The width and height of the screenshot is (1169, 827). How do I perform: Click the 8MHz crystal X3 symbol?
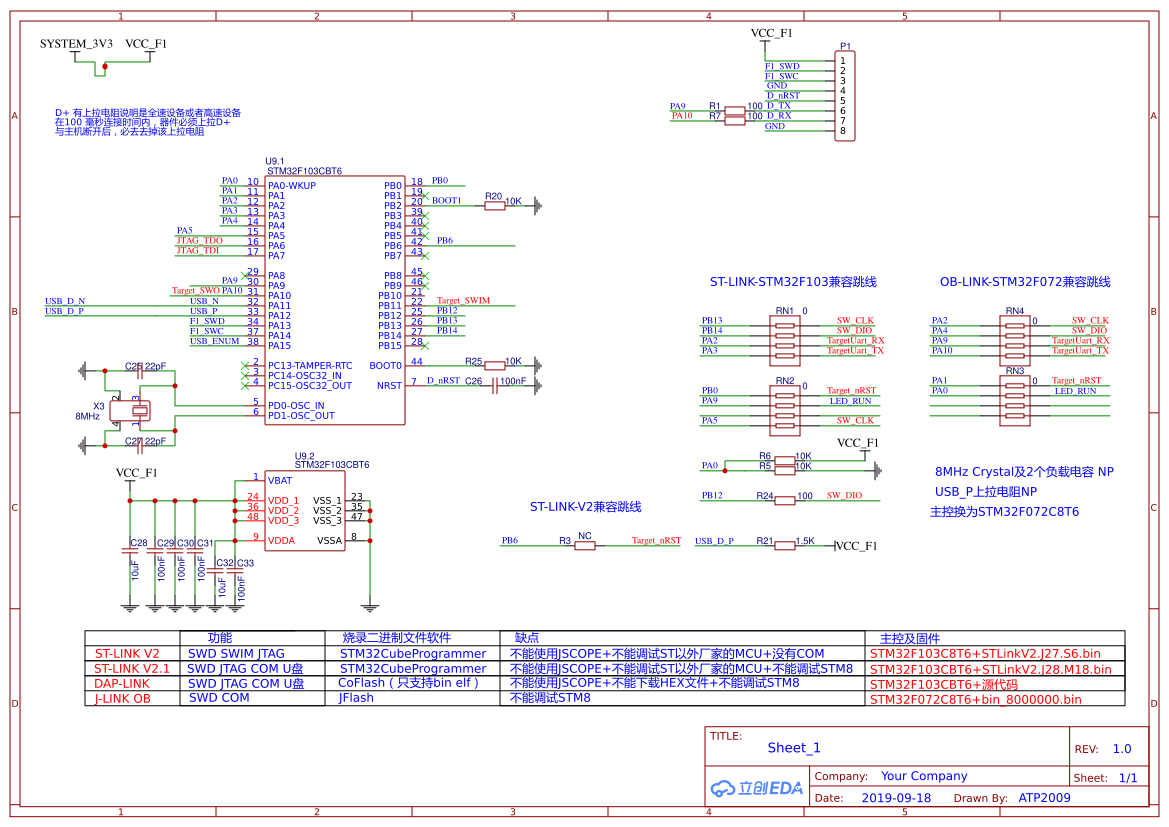pos(131,410)
